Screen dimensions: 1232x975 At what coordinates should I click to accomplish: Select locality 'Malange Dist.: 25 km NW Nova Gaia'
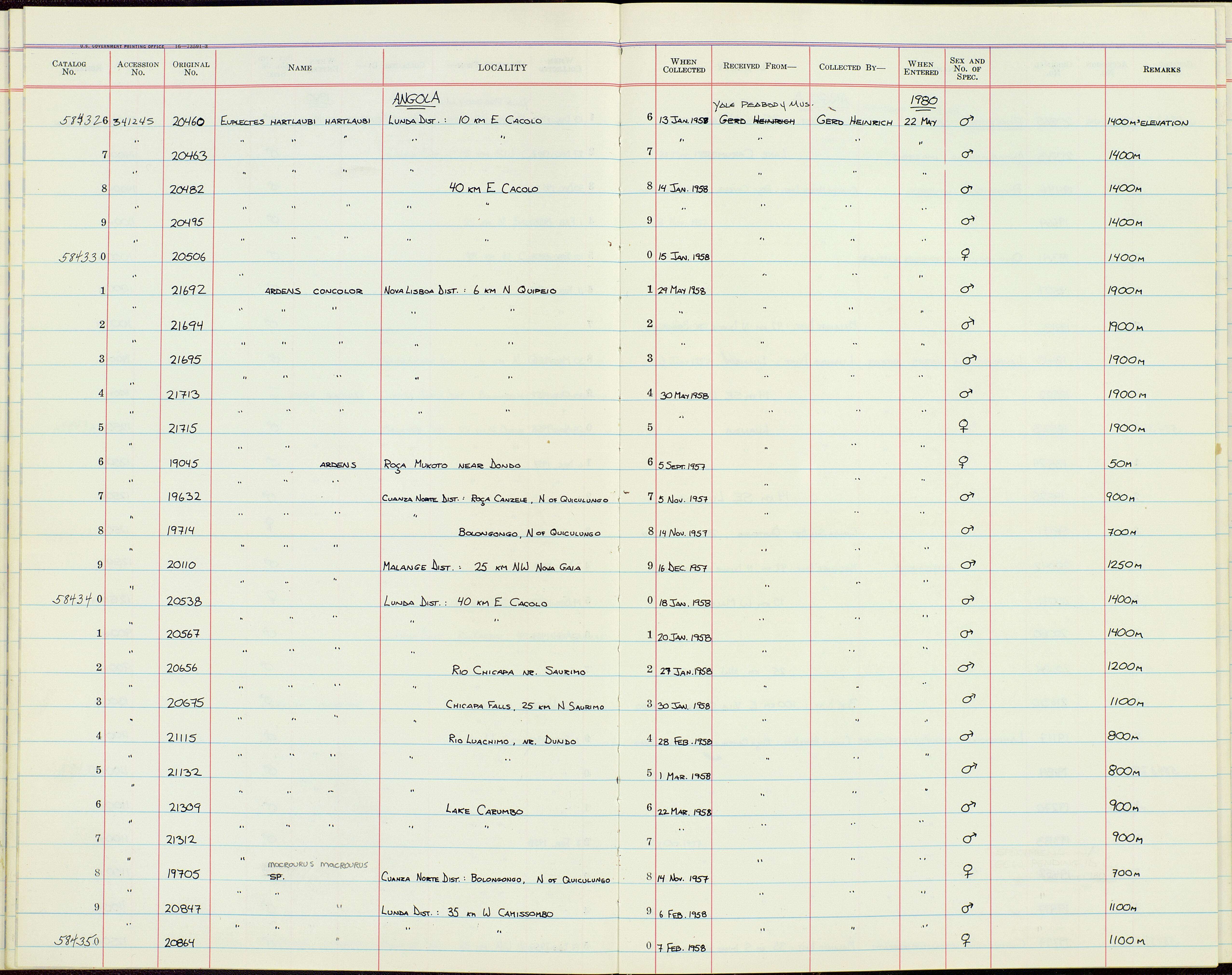point(482,567)
